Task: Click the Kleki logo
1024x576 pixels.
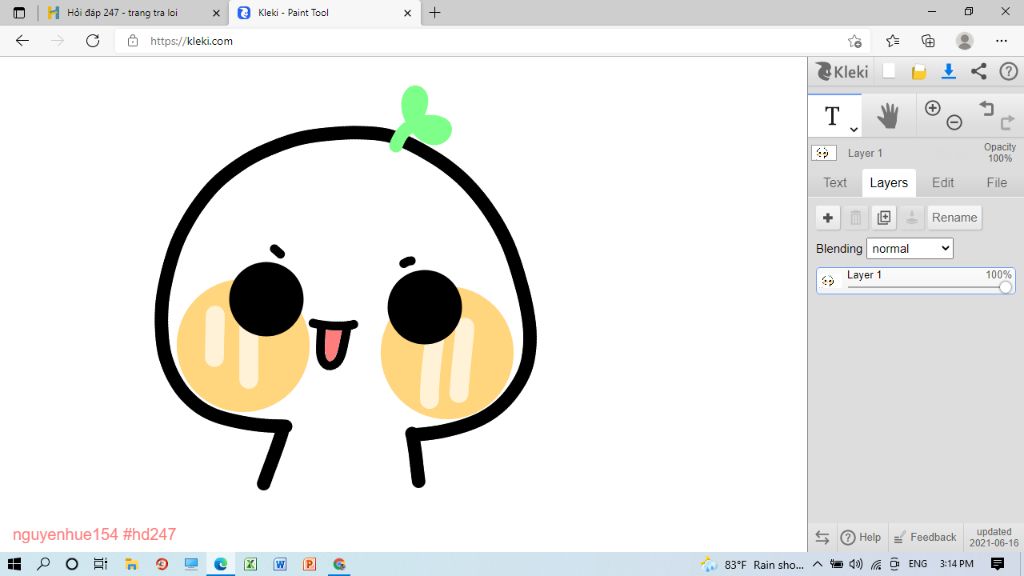Action: (x=842, y=71)
